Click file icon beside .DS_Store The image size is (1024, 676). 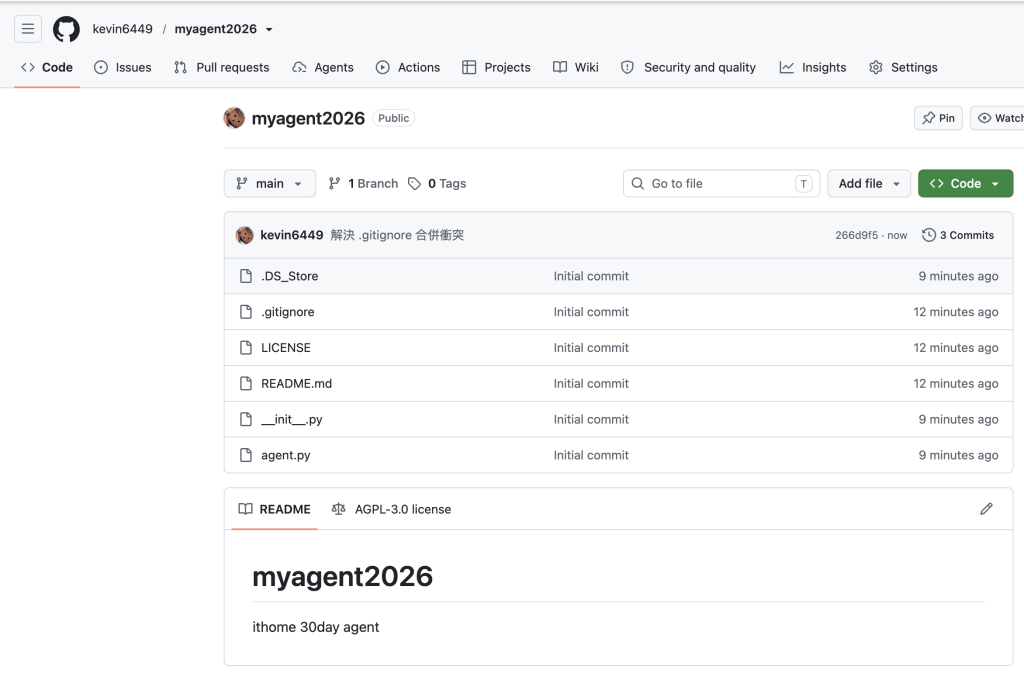pyautogui.click(x=246, y=276)
